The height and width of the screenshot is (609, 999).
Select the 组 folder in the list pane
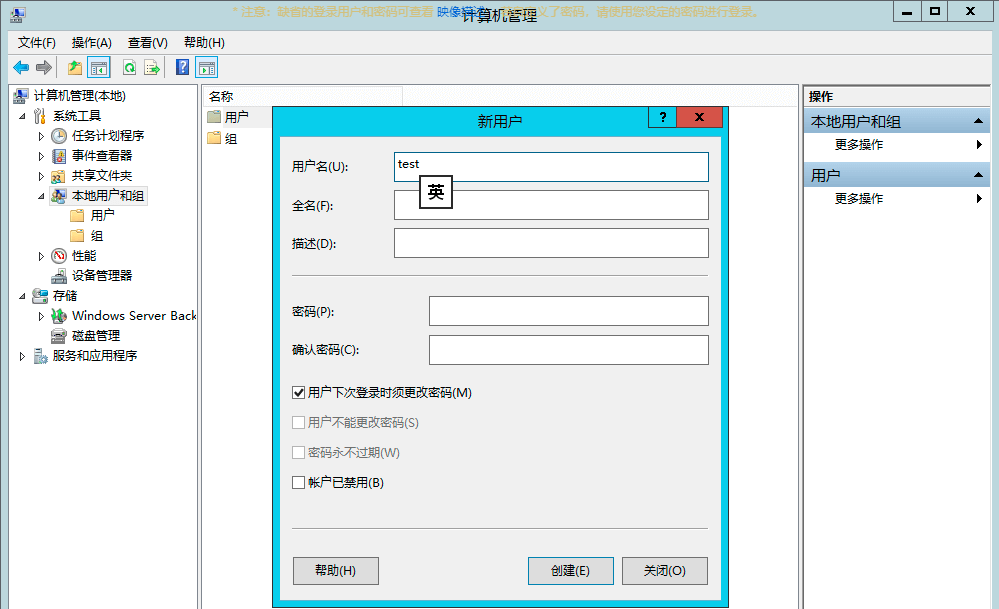click(223, 138)
